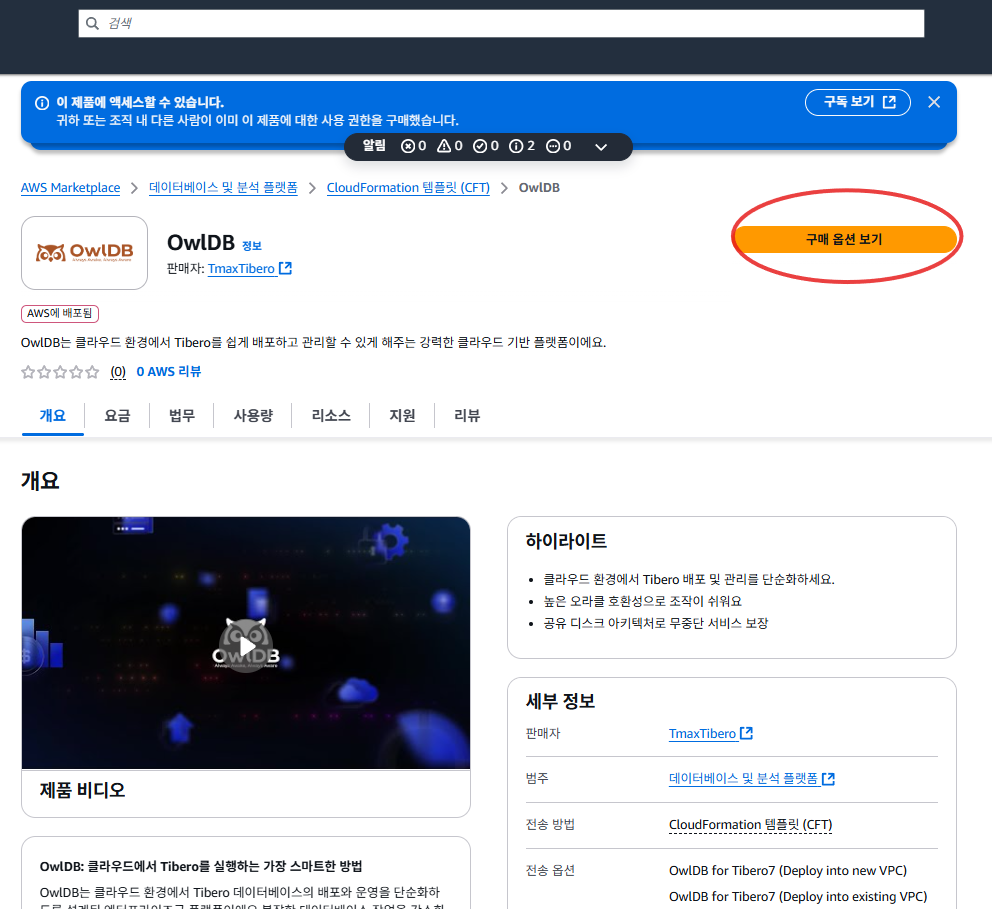Open TmaxTibero link in 세부 정보 panel

point(710,734)
